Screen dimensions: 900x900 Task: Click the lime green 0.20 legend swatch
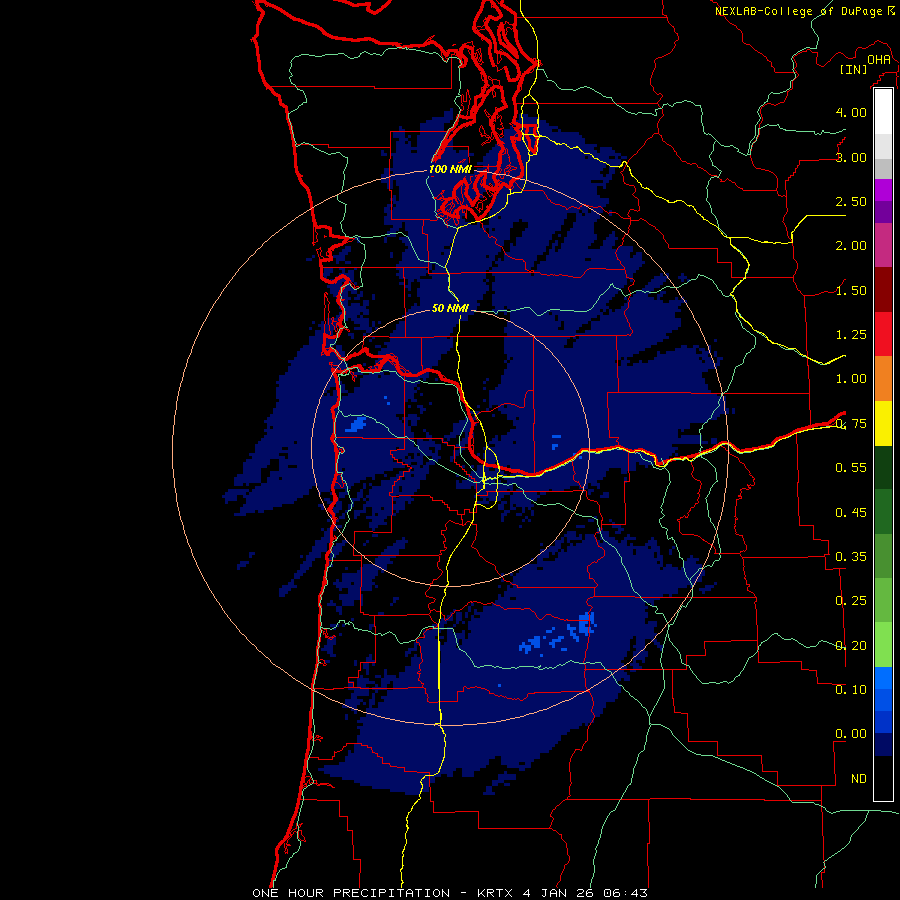click(x=883, y=645)
